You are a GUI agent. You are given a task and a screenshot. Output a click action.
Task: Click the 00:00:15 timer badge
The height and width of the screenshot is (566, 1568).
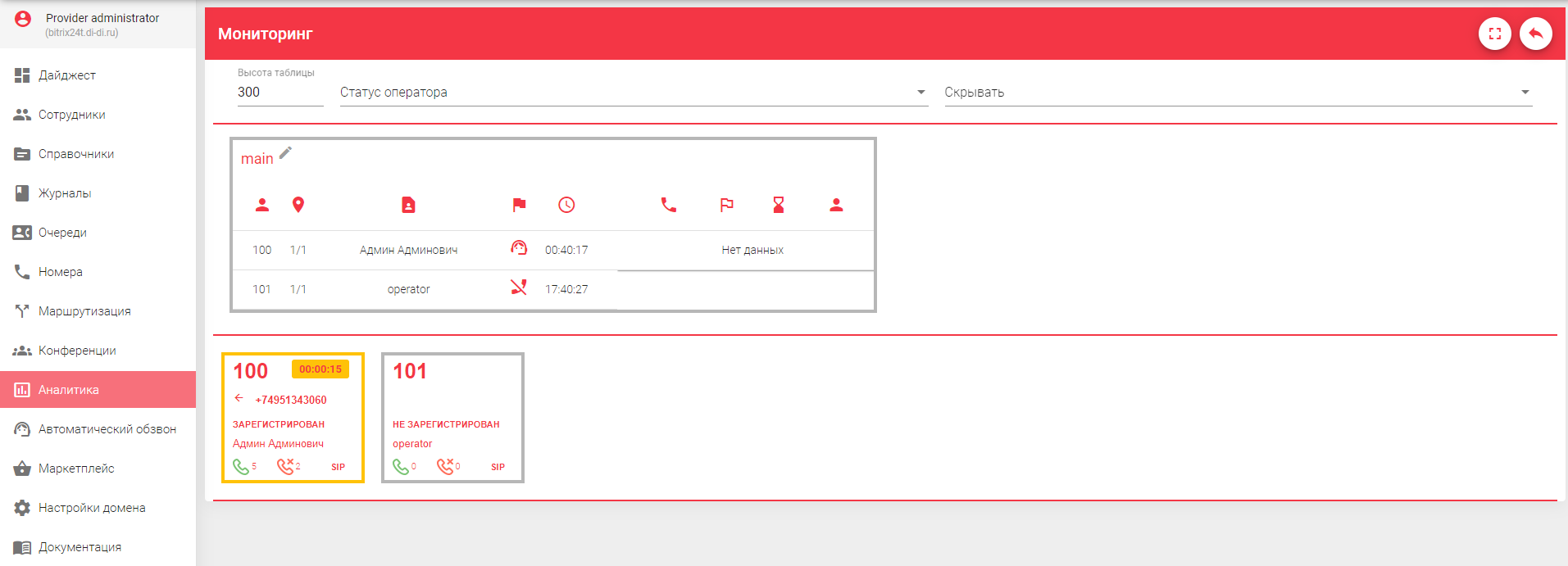point(320,369)
